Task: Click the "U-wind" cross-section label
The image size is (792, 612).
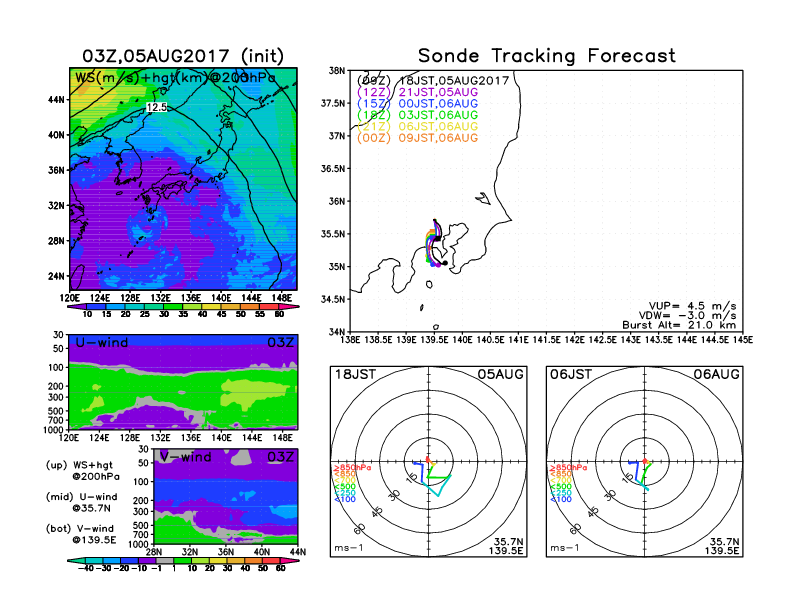Action: pos(102,342)
